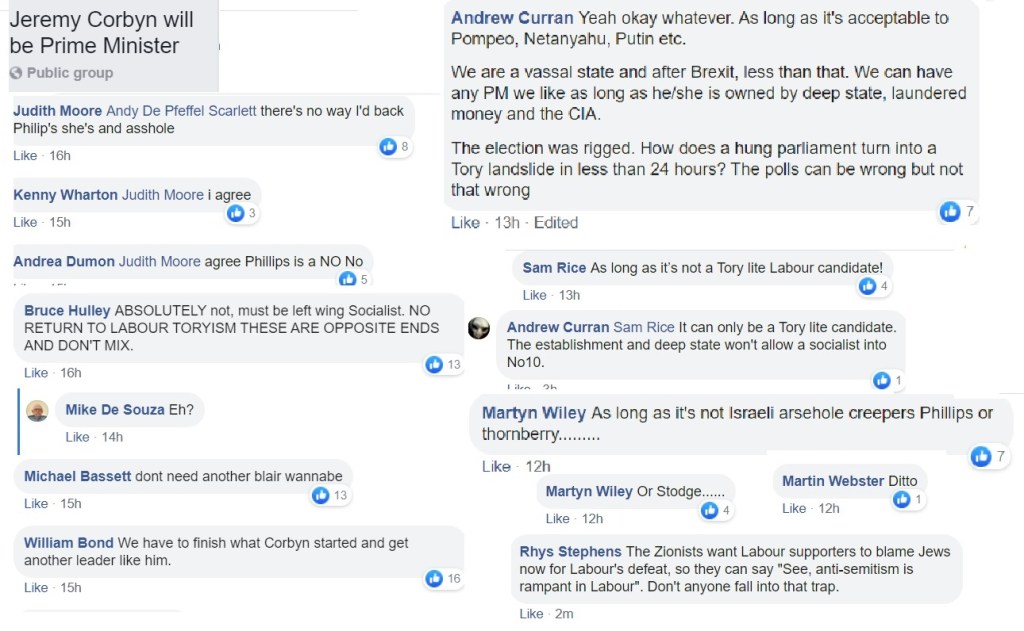Click the like reaction icon on Sam Rice's comment

click(x=867, y=286)
